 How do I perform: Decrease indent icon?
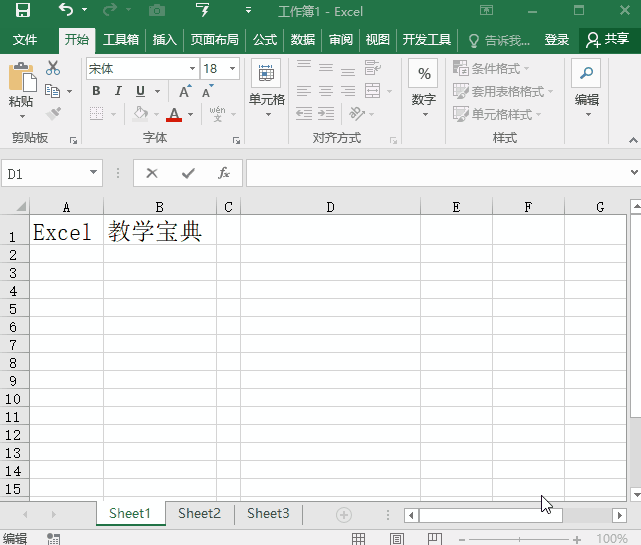[304, 113]
